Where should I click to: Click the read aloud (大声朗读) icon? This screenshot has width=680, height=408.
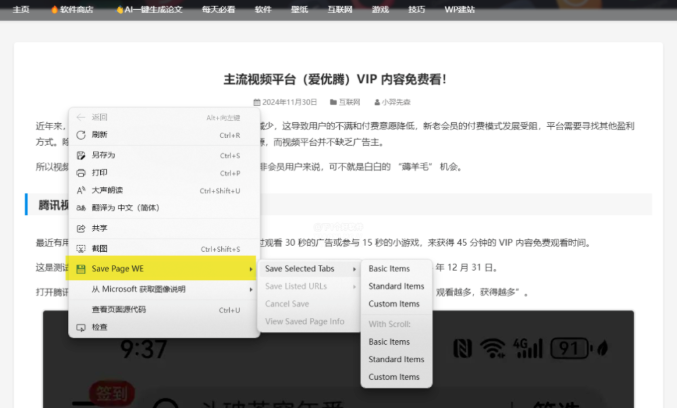click(x=80, y=190)
